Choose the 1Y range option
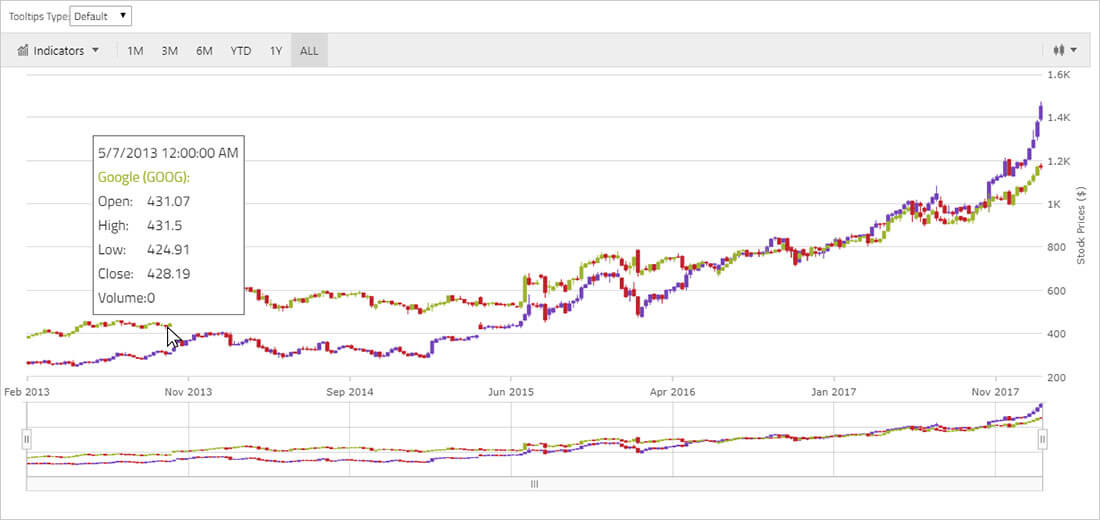The image size is (1100, 520). (x=276, y=51)
